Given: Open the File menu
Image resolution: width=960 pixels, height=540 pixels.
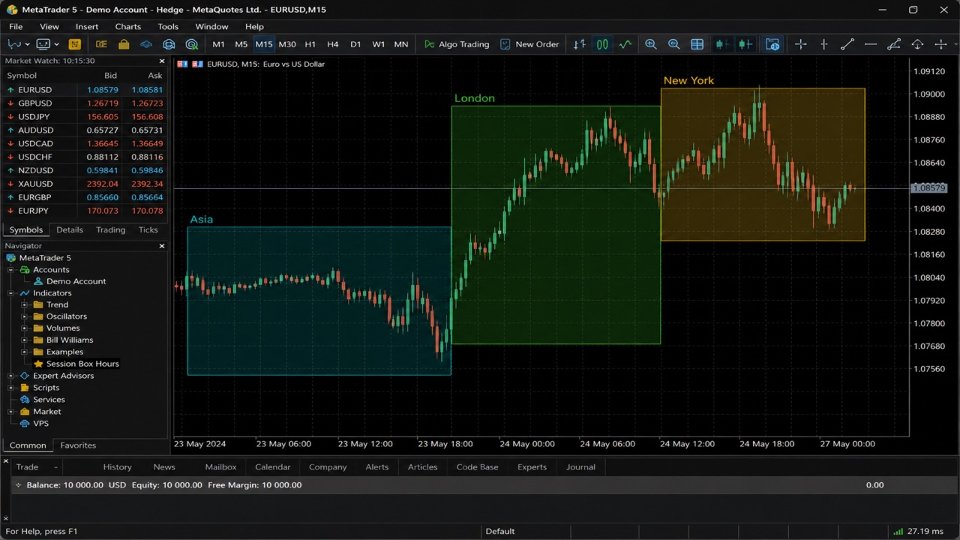Looking at the screenshot, I should point(16,26).
